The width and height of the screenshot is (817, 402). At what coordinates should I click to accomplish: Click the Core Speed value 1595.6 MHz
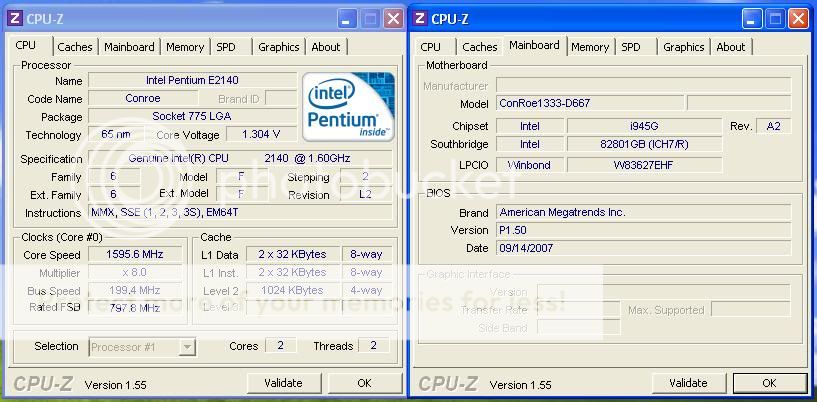tap(135, 255)
